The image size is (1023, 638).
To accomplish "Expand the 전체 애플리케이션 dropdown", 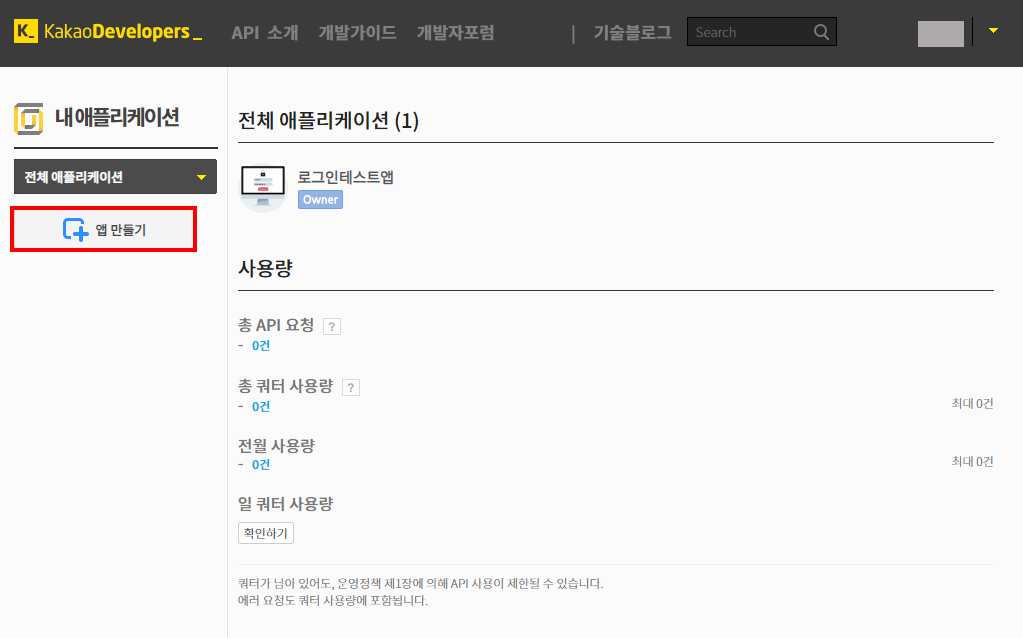I will coord(115,177).
